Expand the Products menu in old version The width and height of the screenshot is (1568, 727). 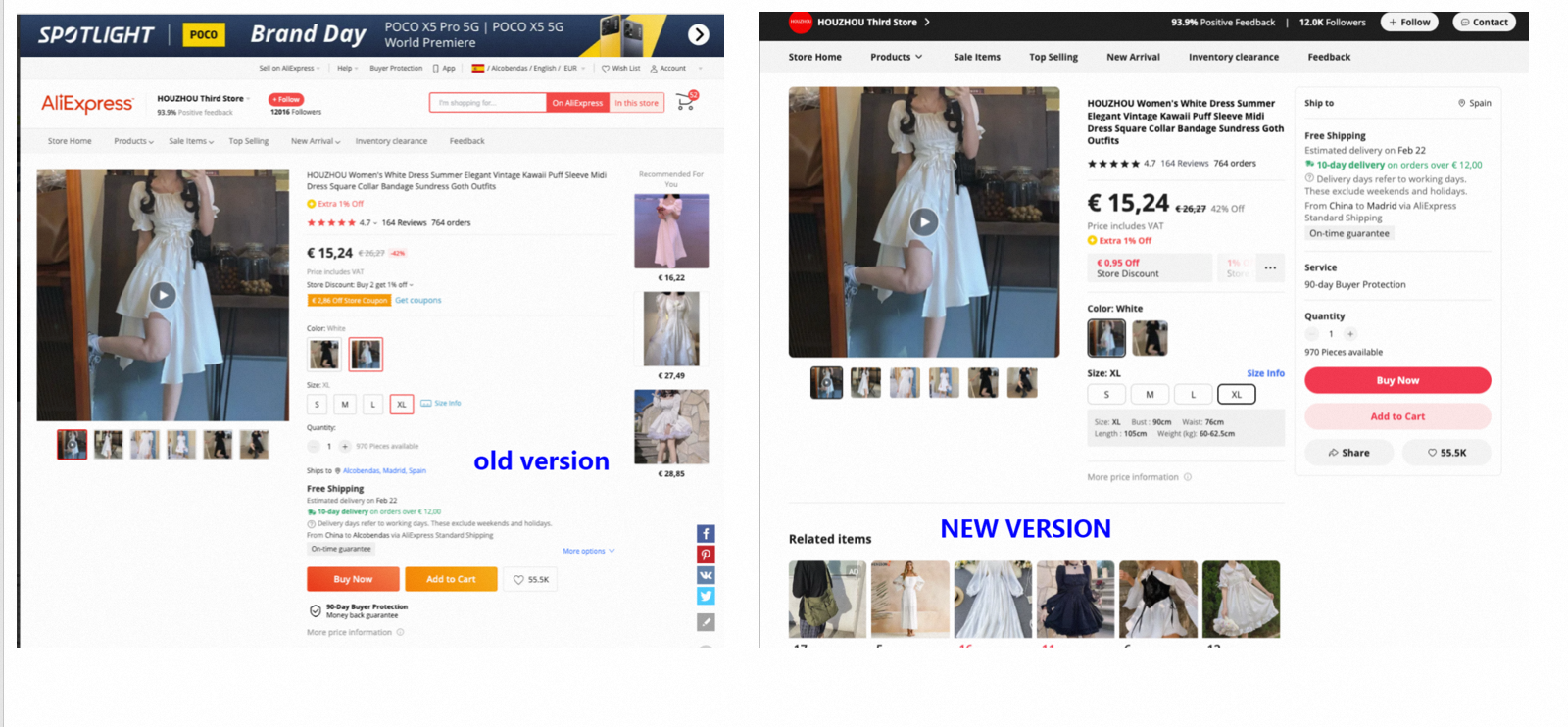point(133,141)
